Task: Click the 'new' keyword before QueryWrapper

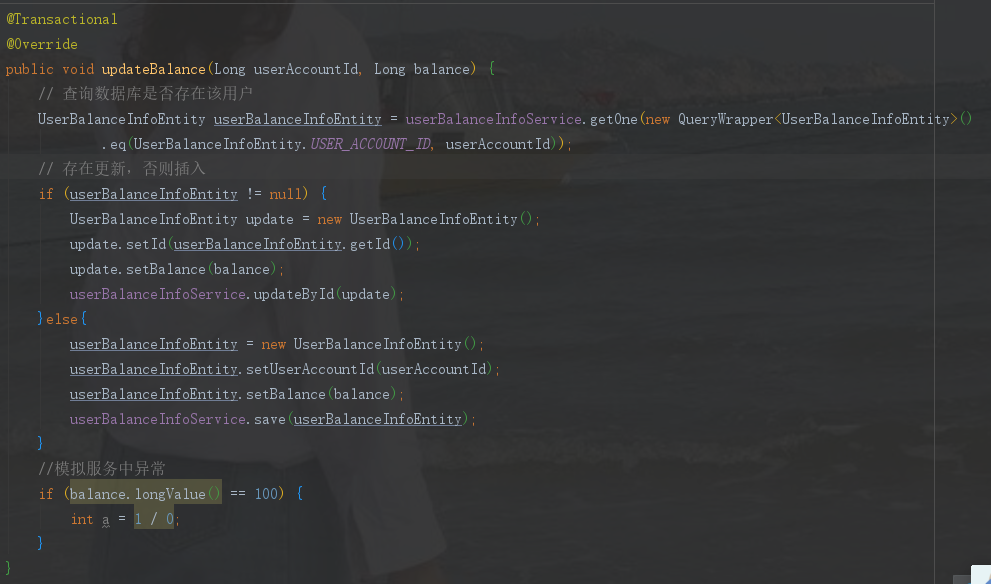Action: point(657,119)
